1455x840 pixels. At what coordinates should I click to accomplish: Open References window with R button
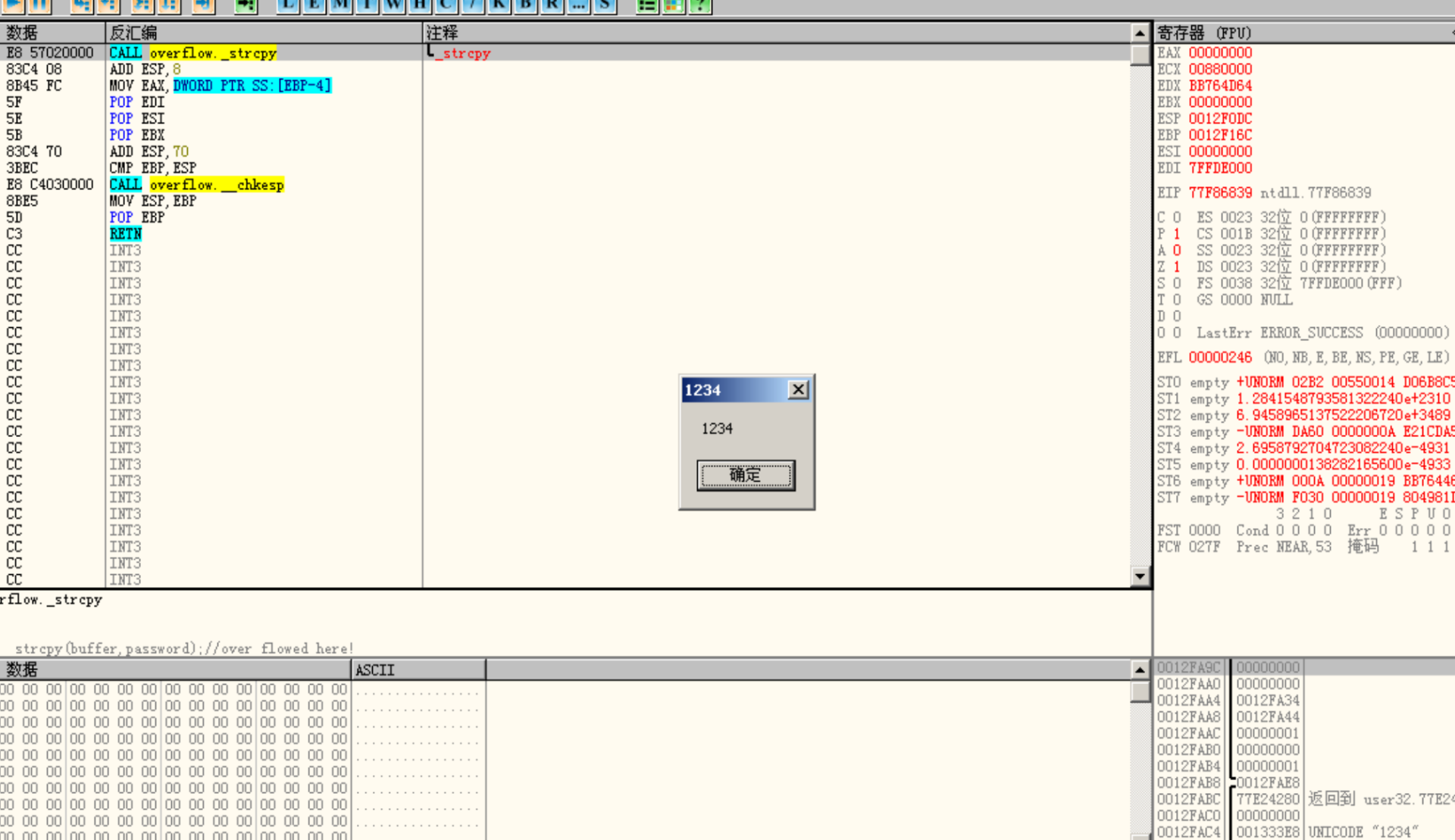click(x=552, y=5)
